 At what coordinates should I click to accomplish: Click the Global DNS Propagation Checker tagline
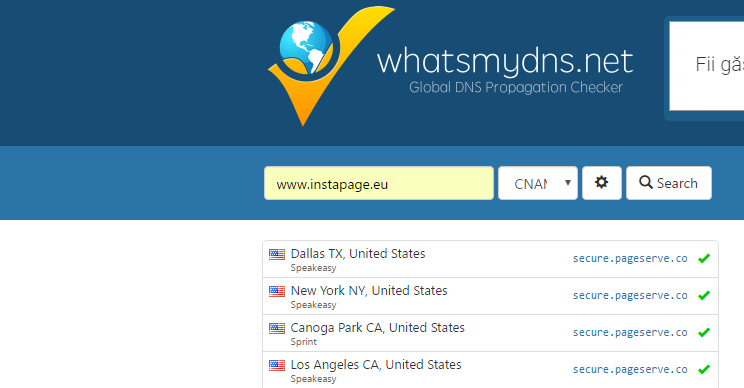(516, 88)
